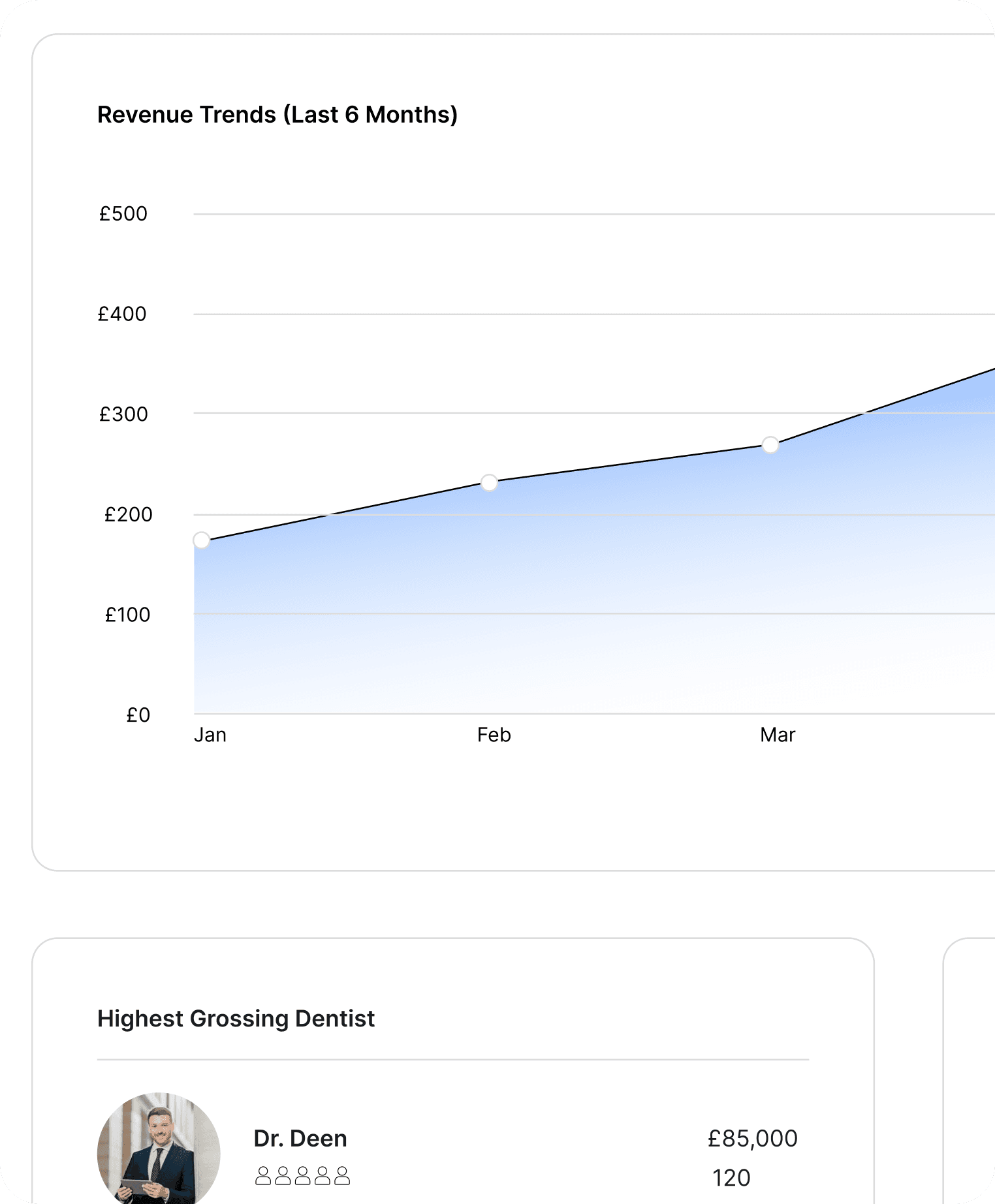Click the Jan month label

(210, 735)
